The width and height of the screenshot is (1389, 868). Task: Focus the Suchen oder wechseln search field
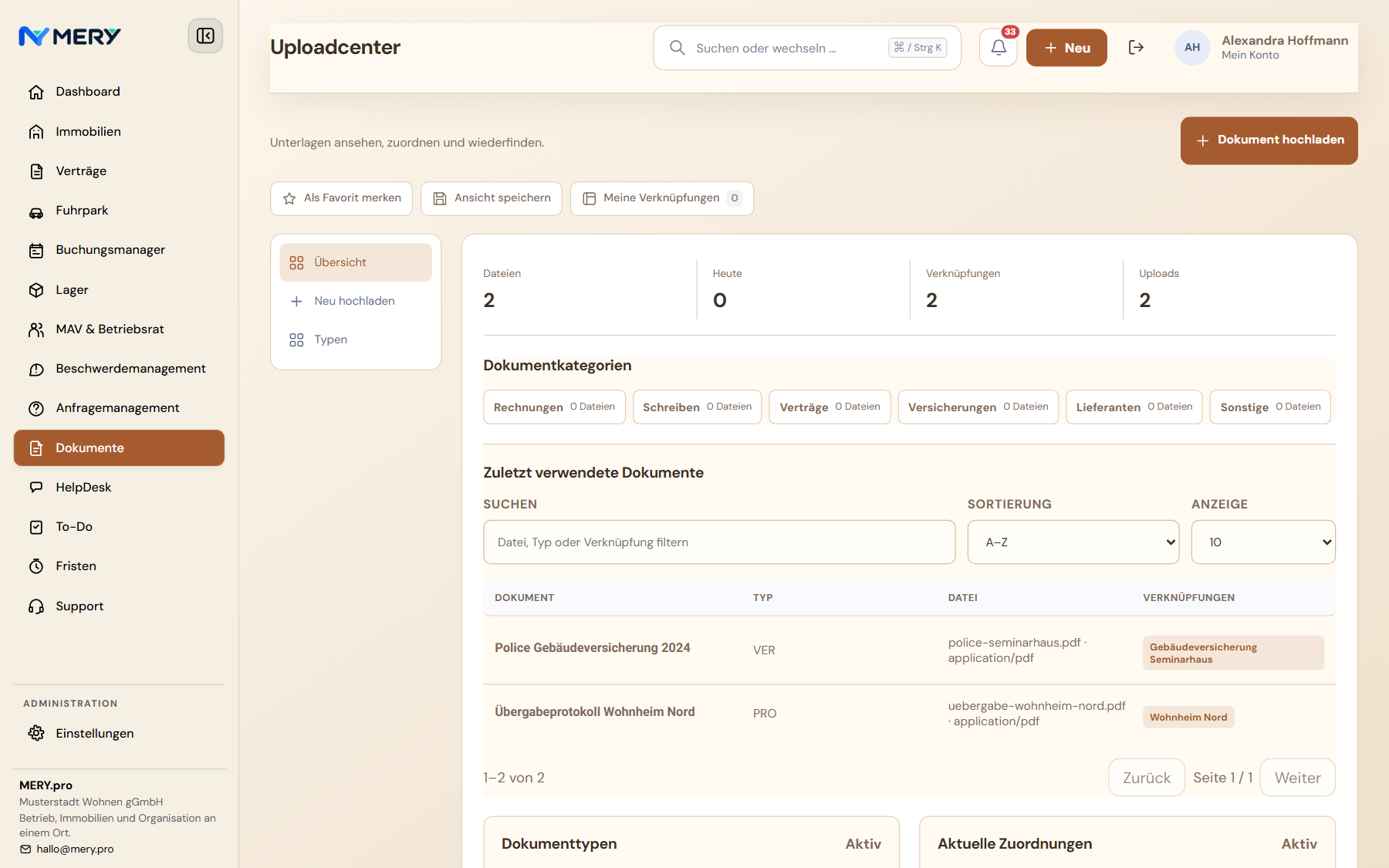click(x=807, y=48)
